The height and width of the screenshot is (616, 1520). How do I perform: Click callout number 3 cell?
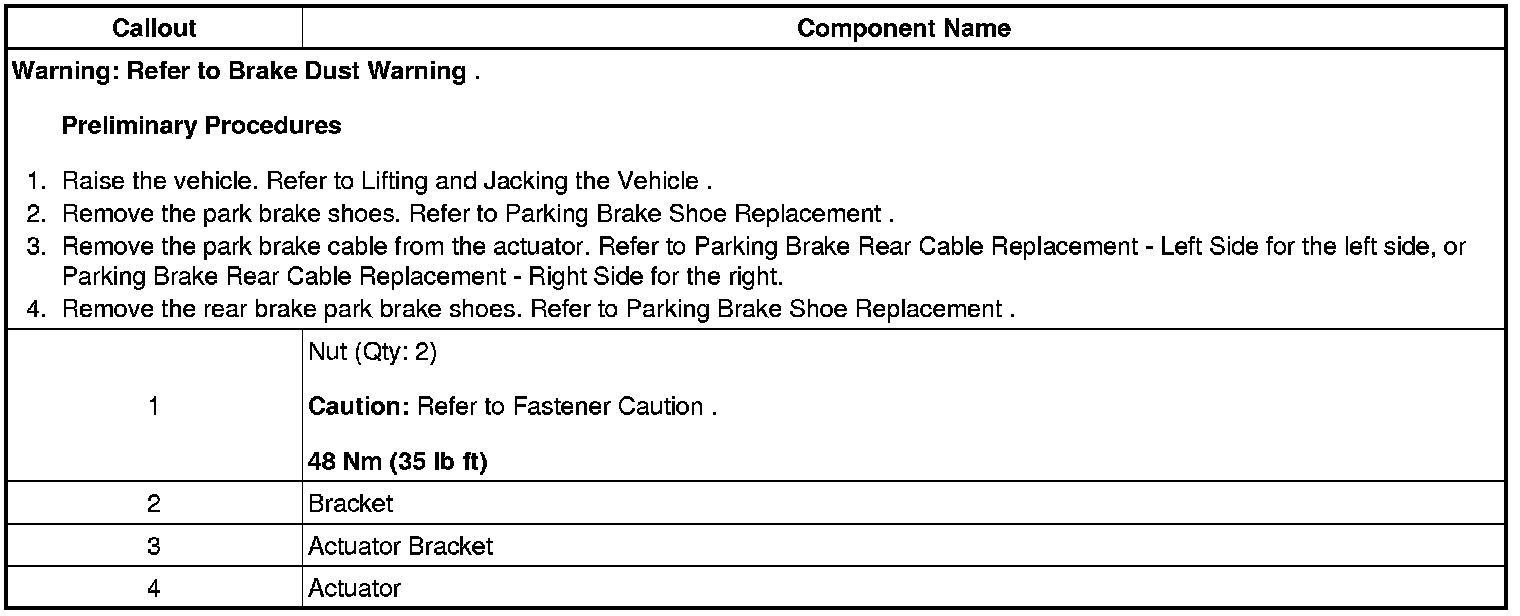point(153,547)
